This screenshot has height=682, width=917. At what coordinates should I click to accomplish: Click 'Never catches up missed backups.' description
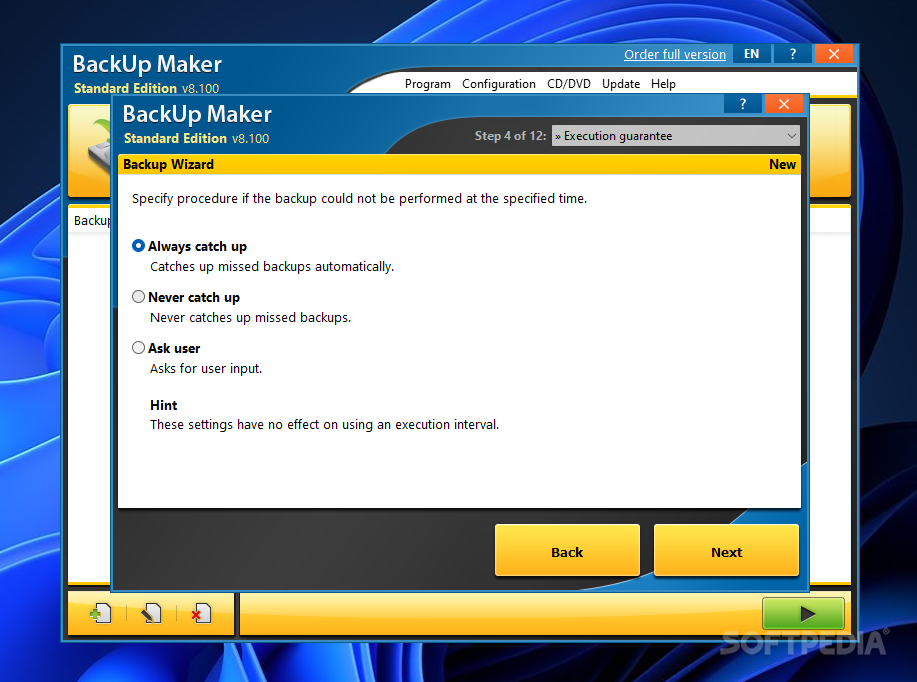pyautogui.click(x=250, y=318)
